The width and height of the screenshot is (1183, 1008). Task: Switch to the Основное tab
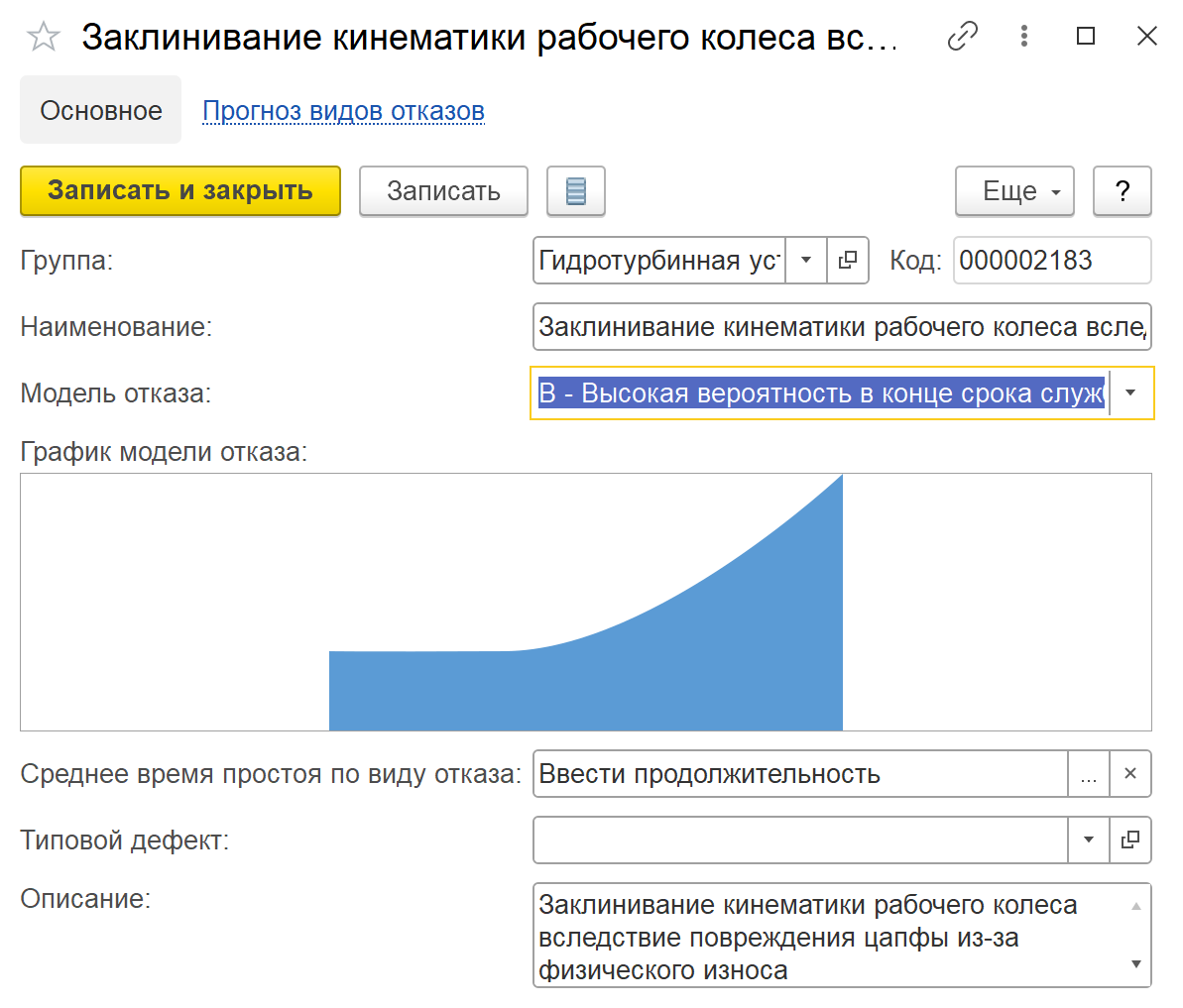(x=101, y=111)
